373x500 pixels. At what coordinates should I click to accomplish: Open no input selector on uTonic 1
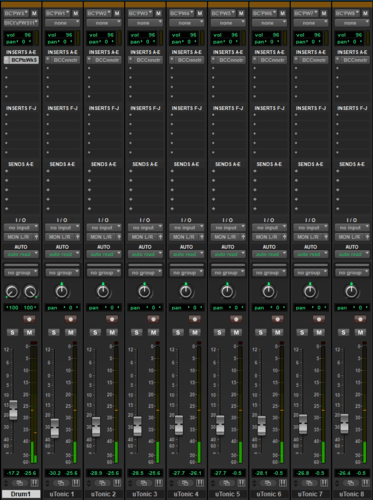pyautogui.click(x=62, y=227)
